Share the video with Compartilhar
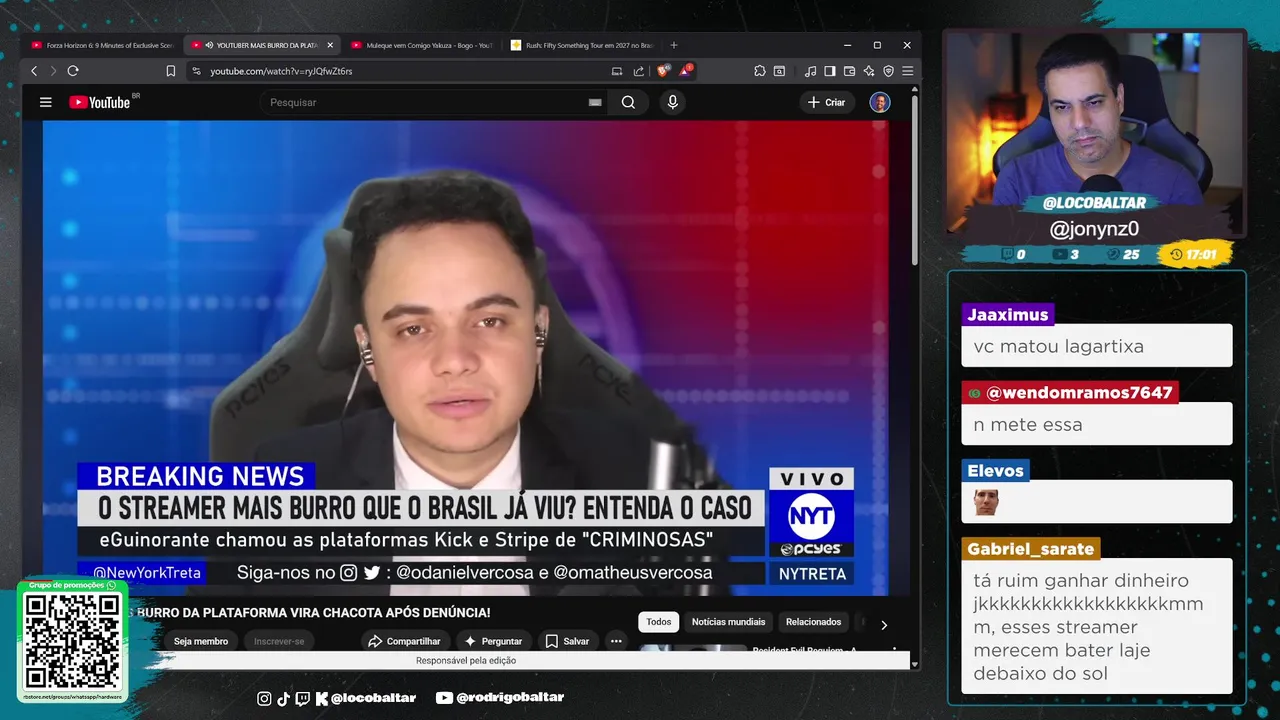The image size is (1280, 720). tap(404, 641)
